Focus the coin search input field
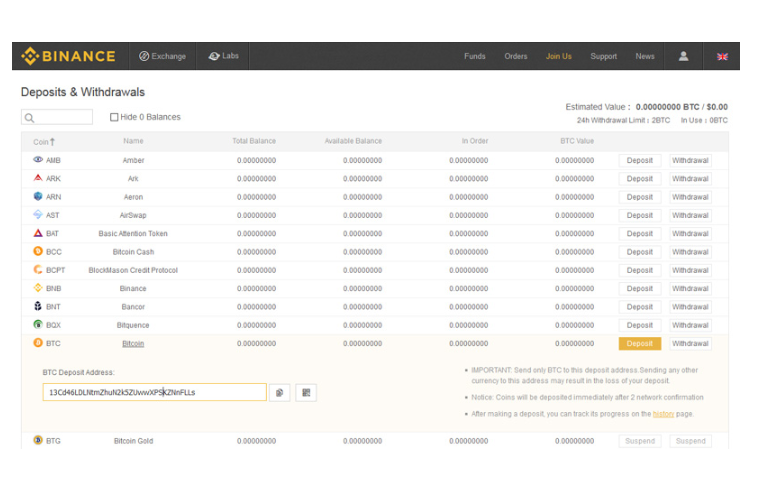The image size is (761, 486). [x=57, y=117]
